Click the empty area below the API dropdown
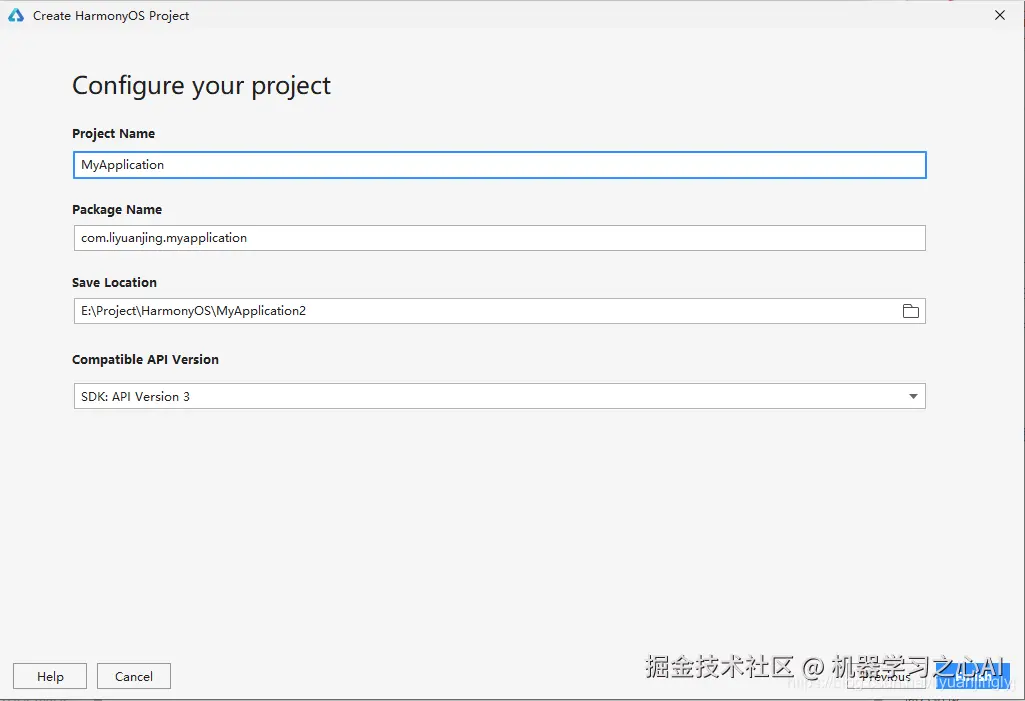This screenshot has width=1025, height=701. click(x=500, y=520)
